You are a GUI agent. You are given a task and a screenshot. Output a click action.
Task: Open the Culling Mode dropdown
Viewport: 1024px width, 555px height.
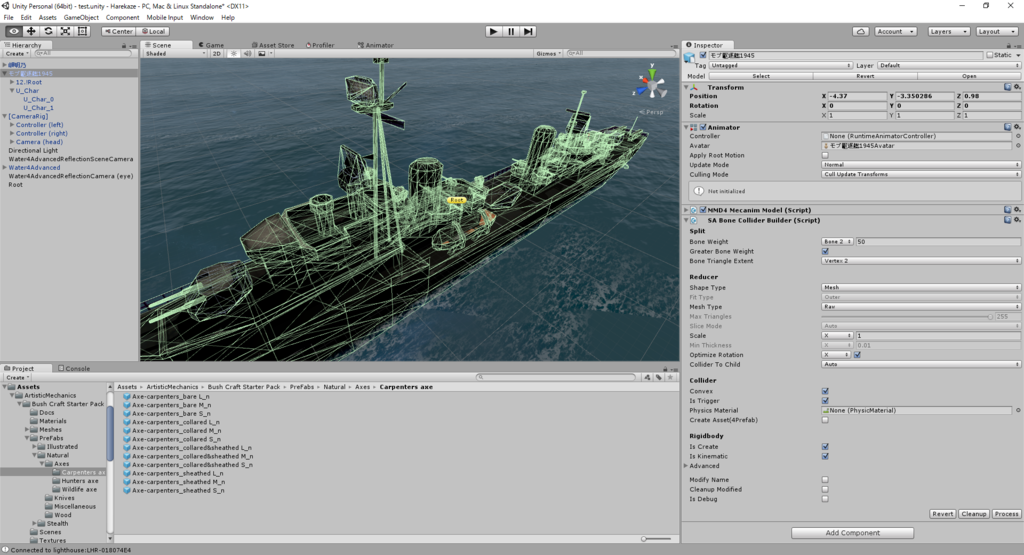921,174
